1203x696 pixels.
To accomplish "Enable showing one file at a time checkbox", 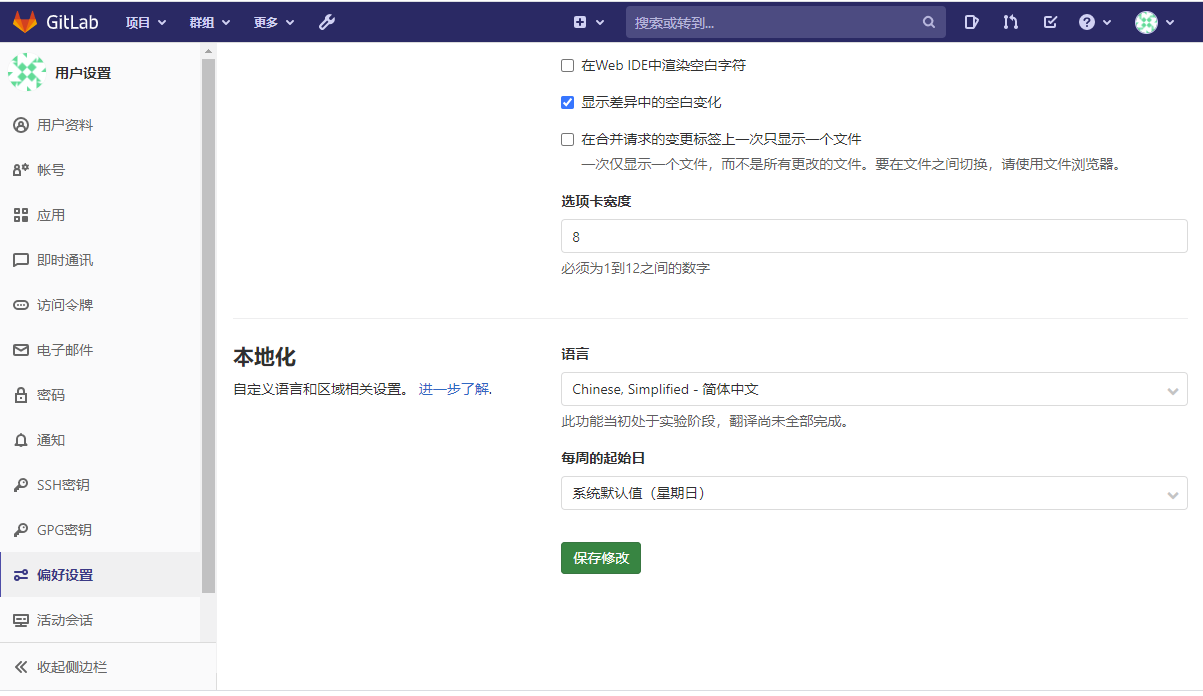I will [x=567, y=140].
